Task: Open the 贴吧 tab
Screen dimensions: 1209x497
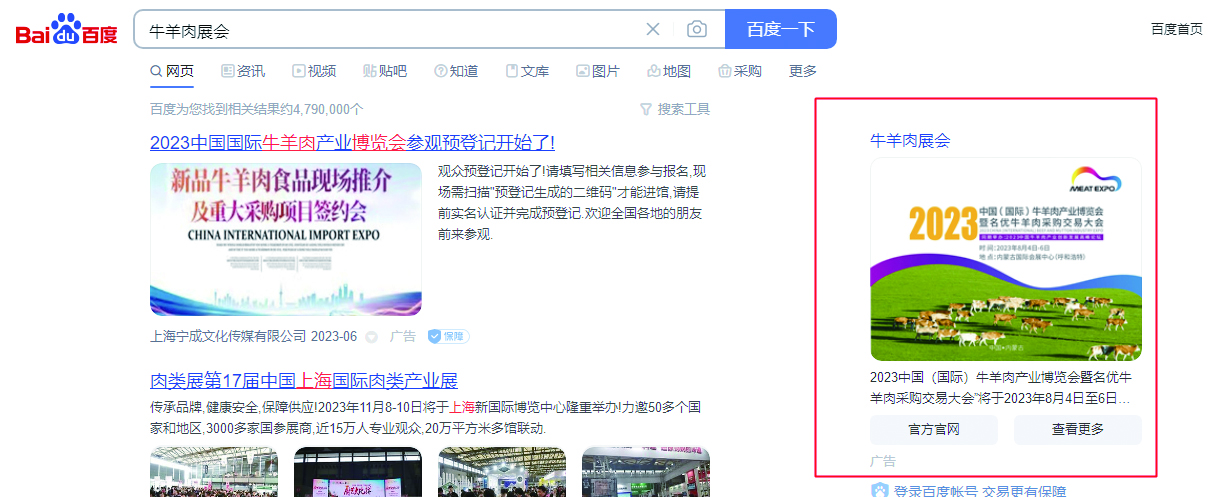Action: pyautogui.click(x=385, y=71)
